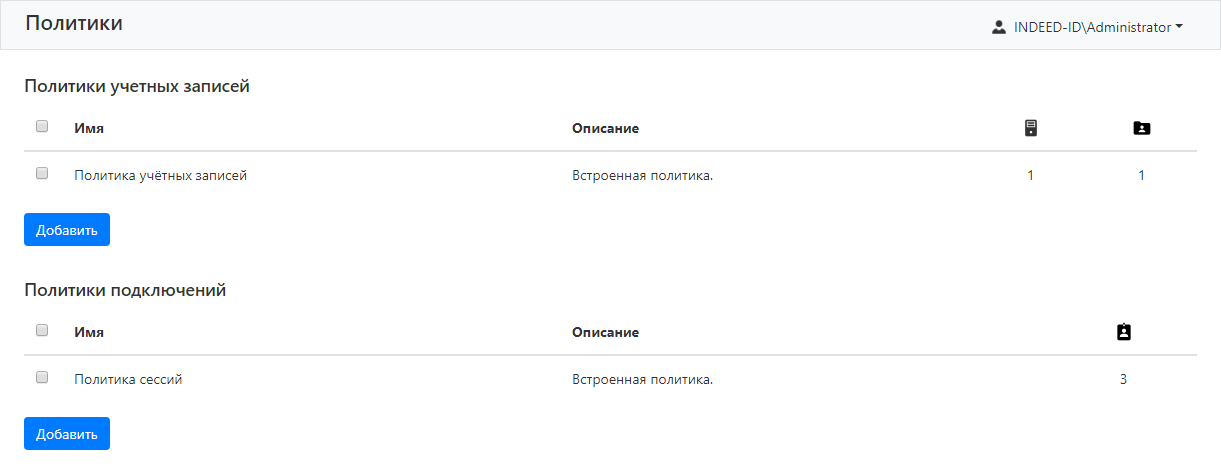Select all account policies header checkbox
This screenshot has height=468, width=1221.
(x=42, y=127)
